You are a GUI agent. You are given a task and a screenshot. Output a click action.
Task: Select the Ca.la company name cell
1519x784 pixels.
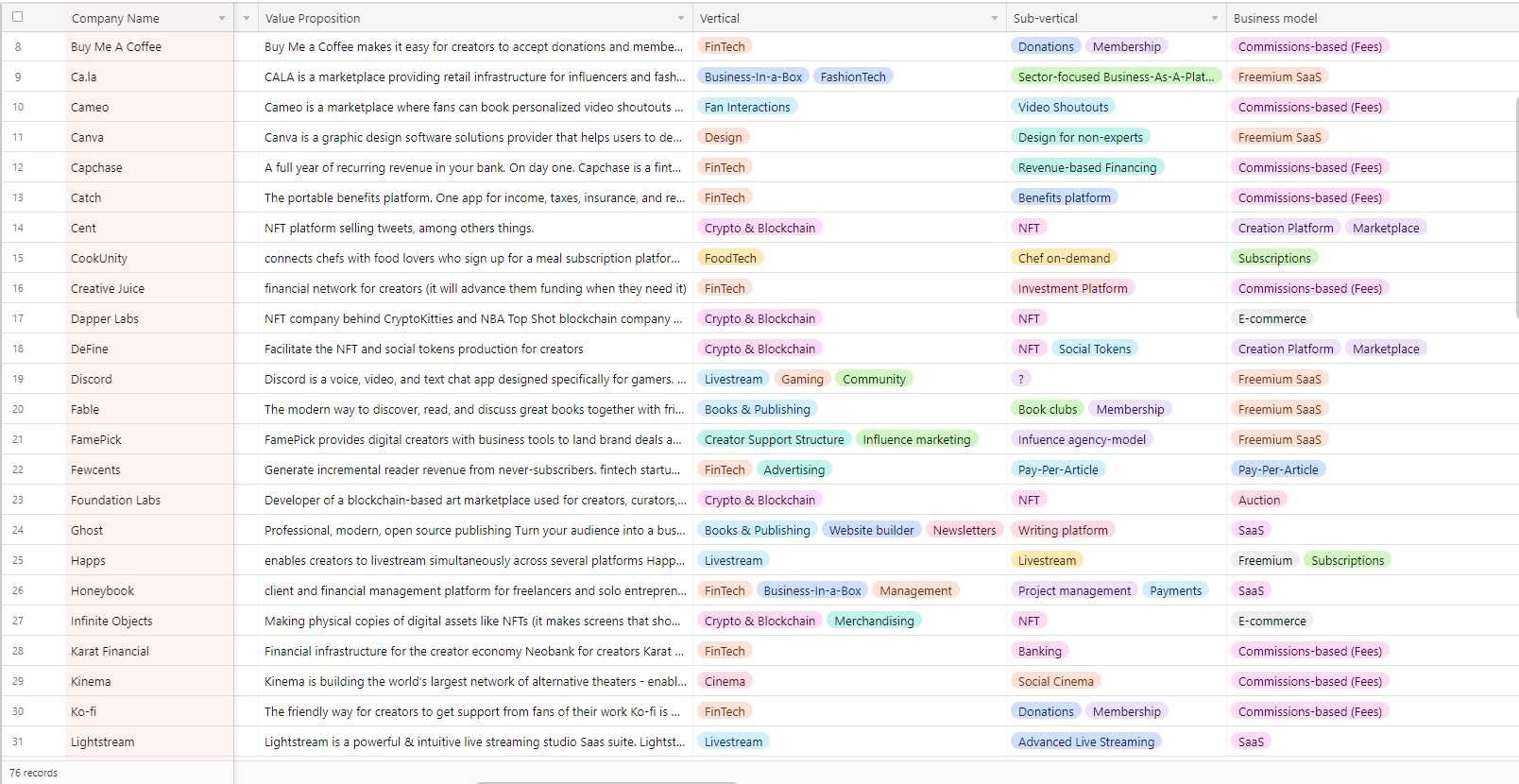pyautogui.click(x=149, y=77)
